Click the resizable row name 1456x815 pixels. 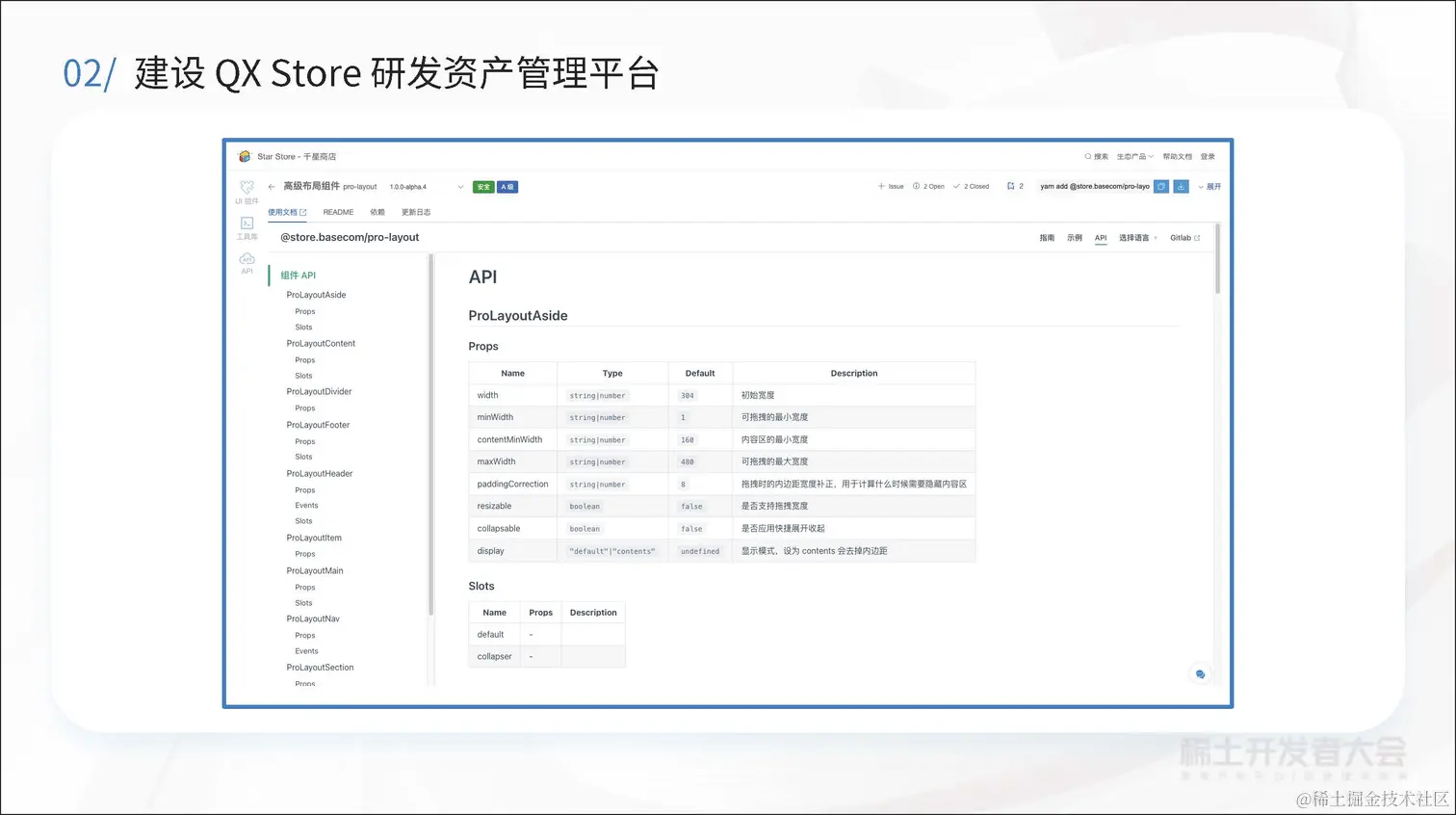point(494,506)
